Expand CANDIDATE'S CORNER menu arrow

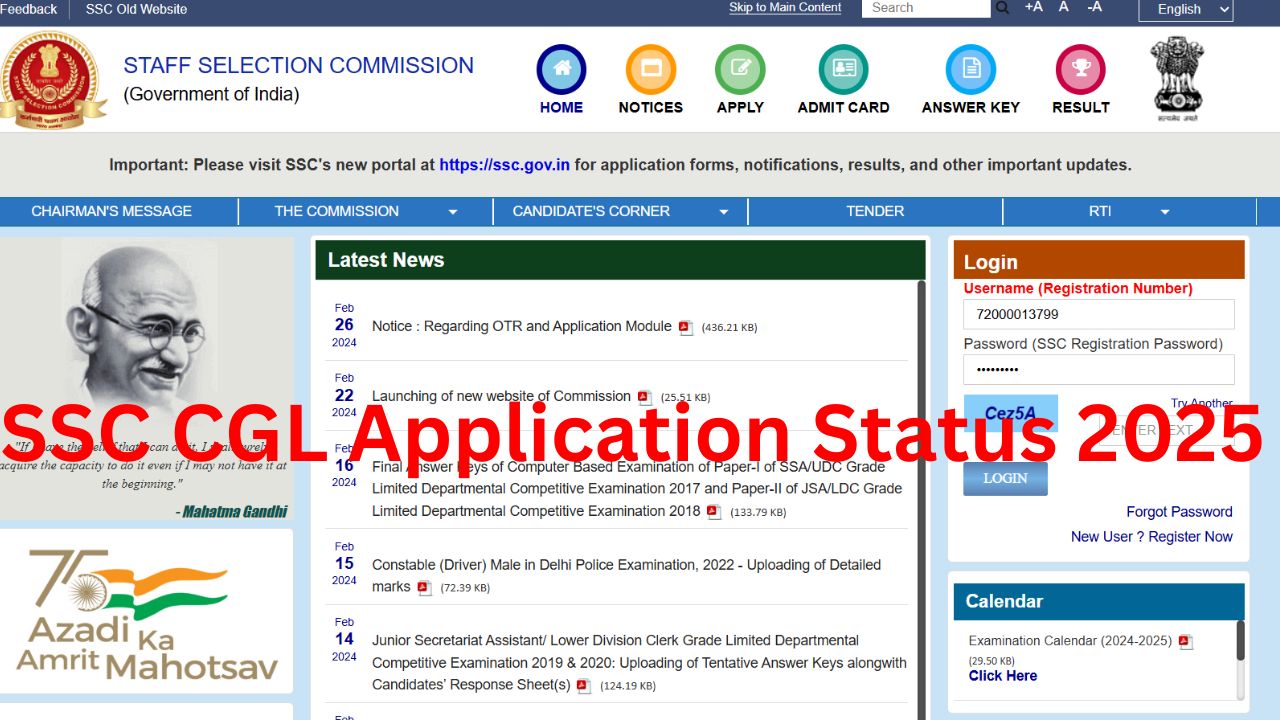(723, 212)
